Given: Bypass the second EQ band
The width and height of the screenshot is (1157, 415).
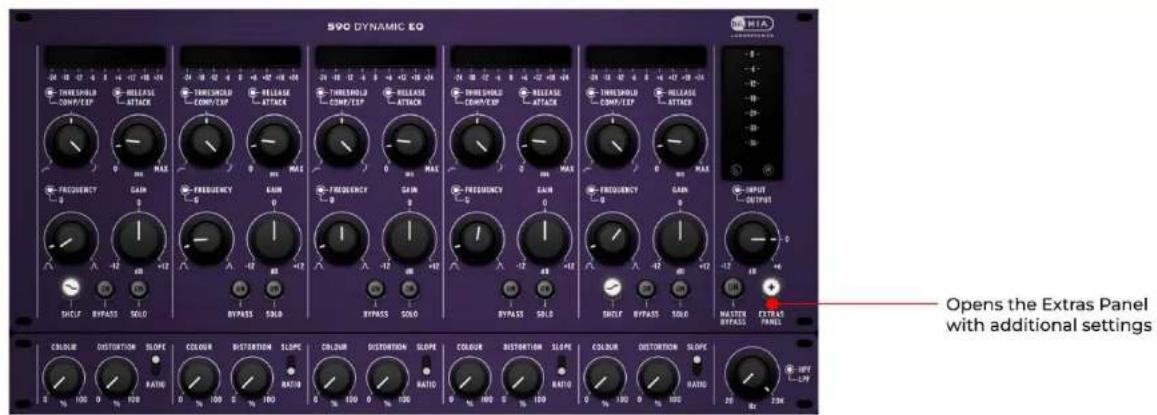Looking at the screenshot, I should [240, 289].
